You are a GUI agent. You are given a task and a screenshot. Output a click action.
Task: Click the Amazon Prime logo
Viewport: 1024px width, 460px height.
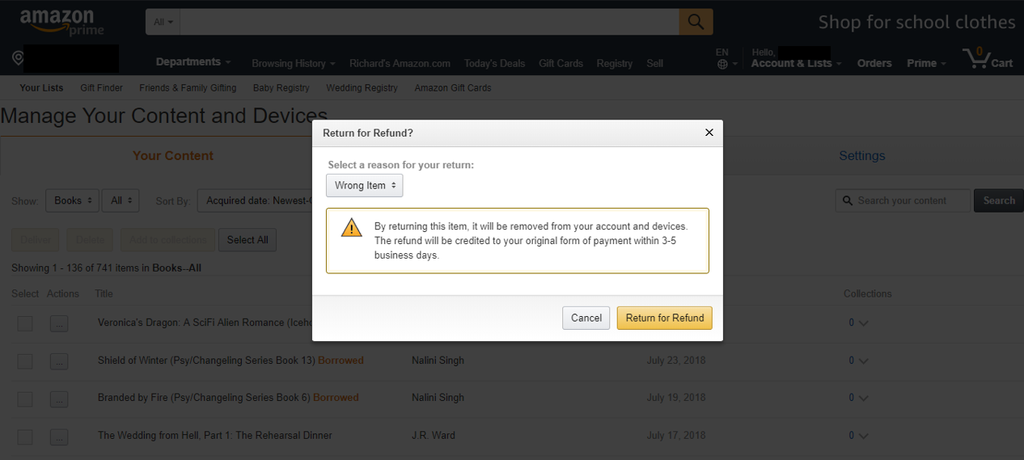(x=61, y=23)
